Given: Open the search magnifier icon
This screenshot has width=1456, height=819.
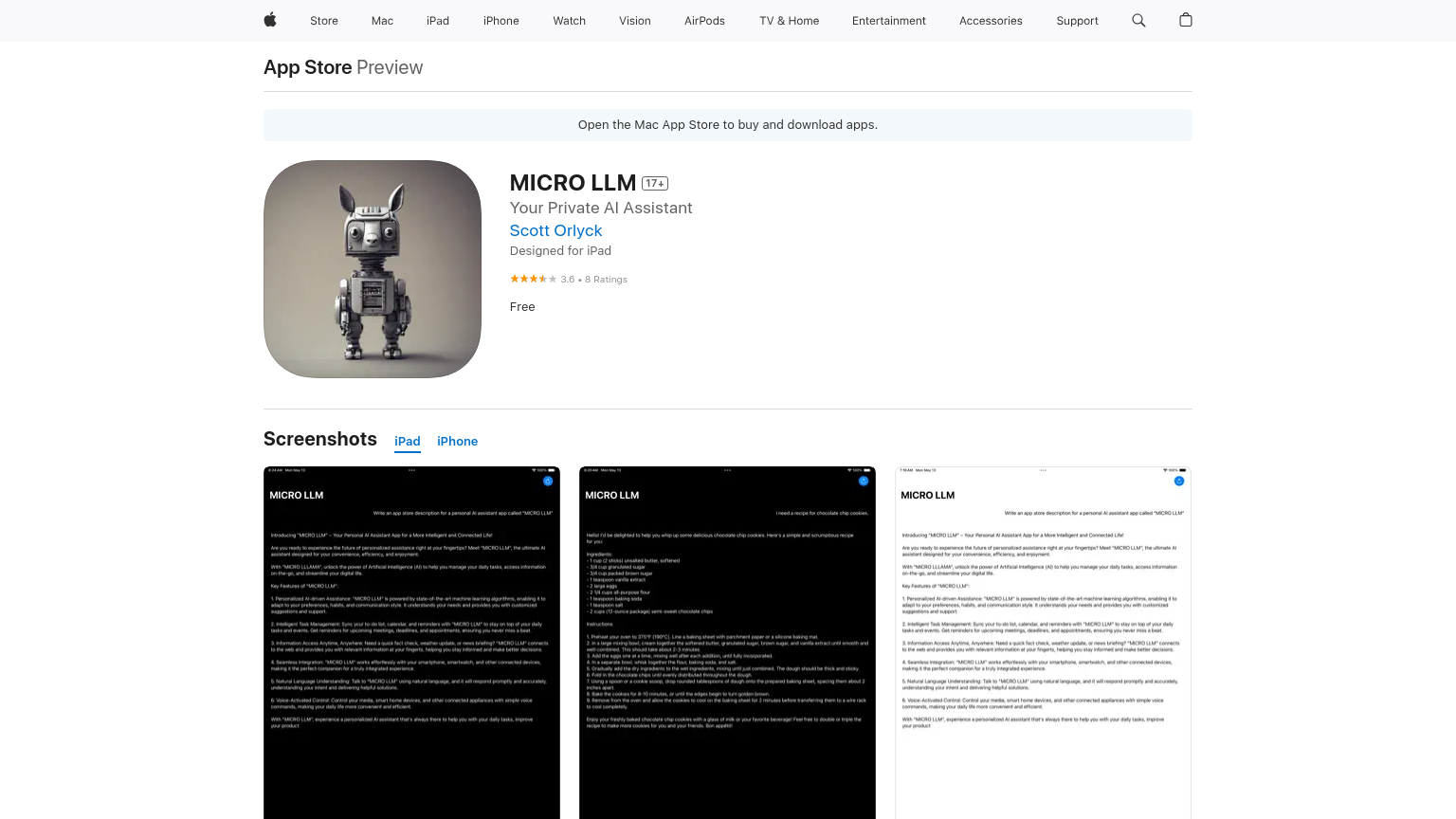Looking at the screenshot, I should pos(1138,20).
